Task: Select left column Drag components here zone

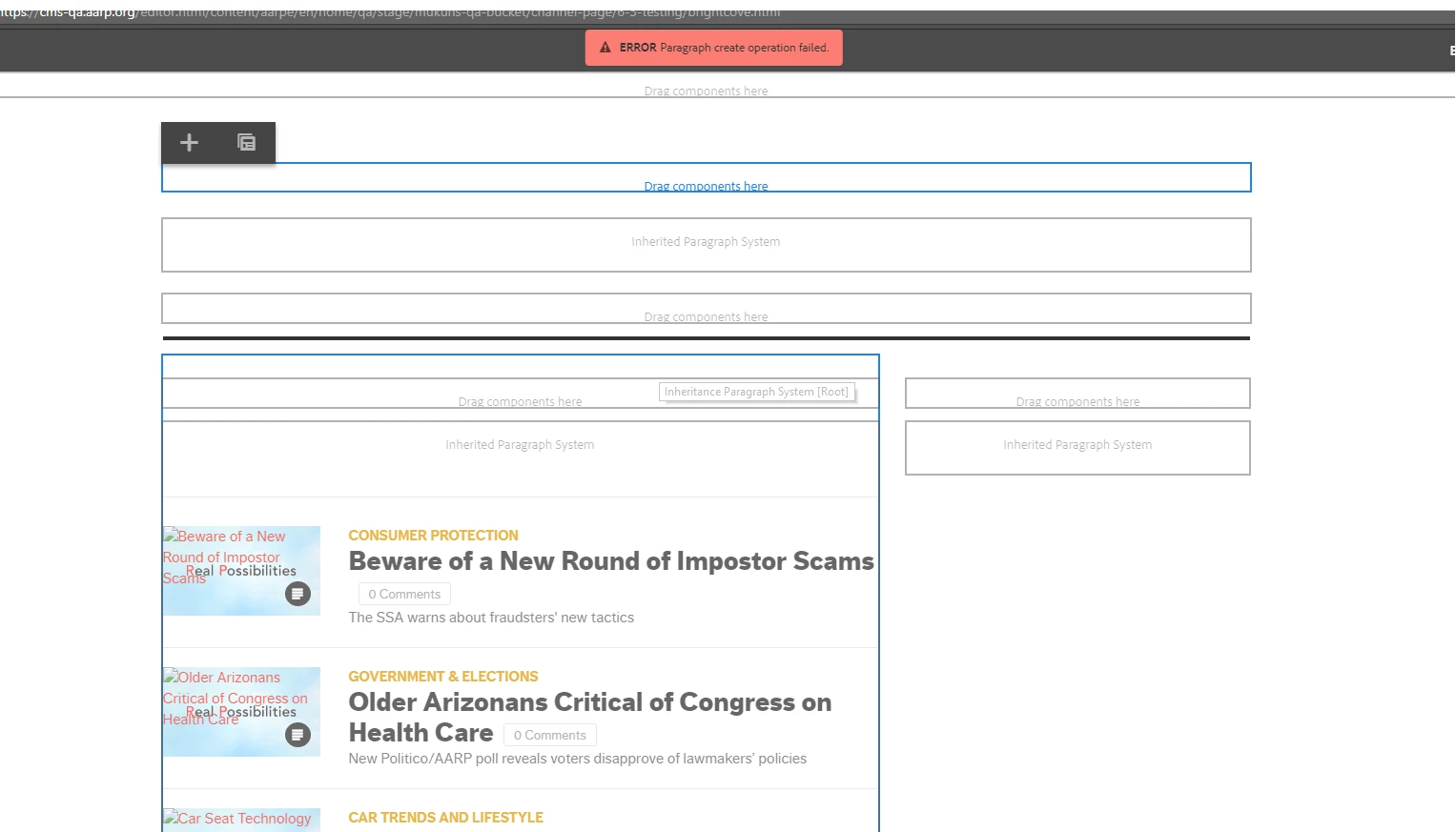Action: click(x=520, y=394)
